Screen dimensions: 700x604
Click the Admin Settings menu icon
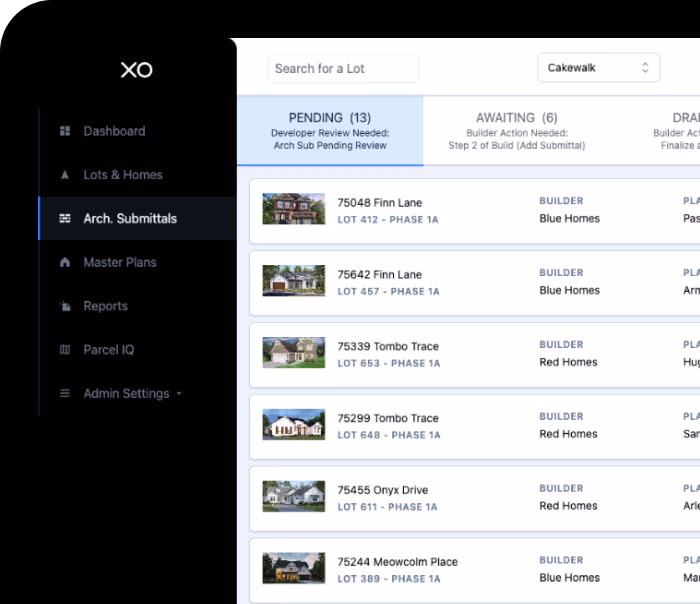(65, 393)
